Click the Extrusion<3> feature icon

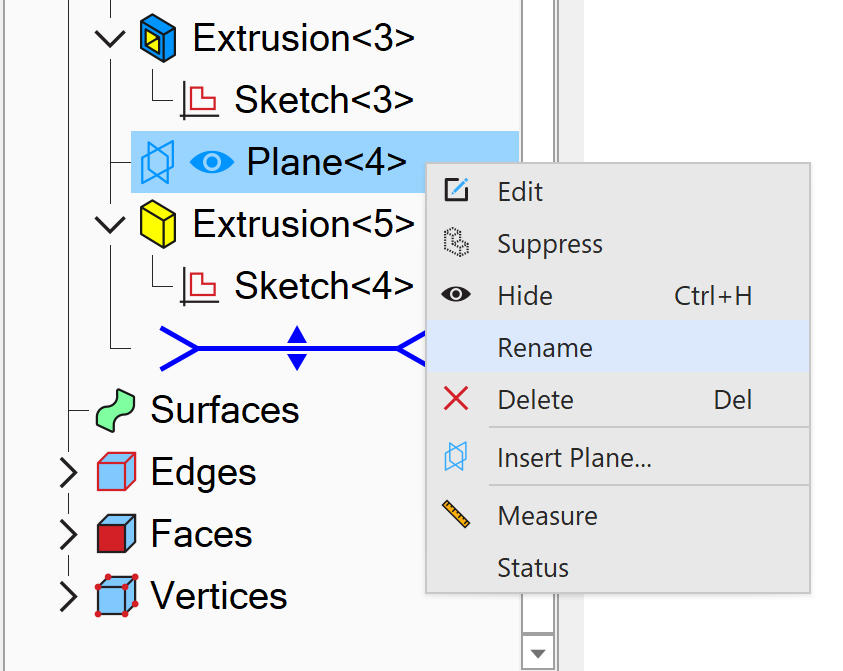pyautogui.click(x=158, y=38)
